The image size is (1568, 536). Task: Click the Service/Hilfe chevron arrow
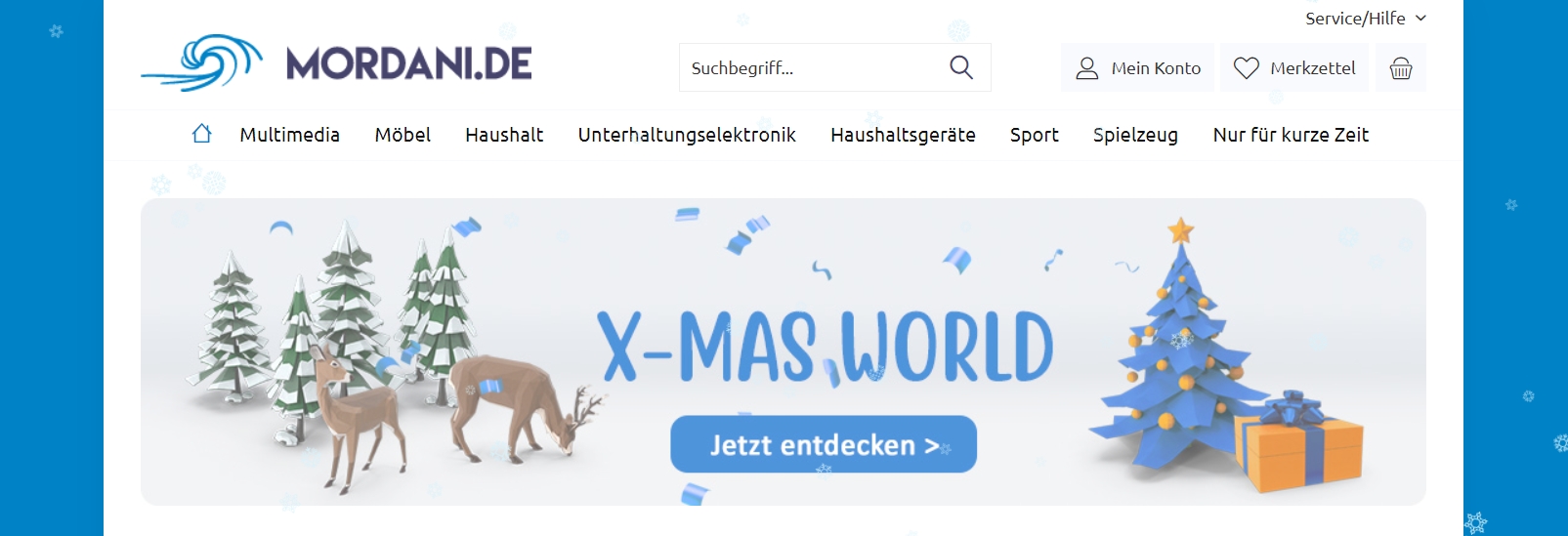tap(1421, 19)
